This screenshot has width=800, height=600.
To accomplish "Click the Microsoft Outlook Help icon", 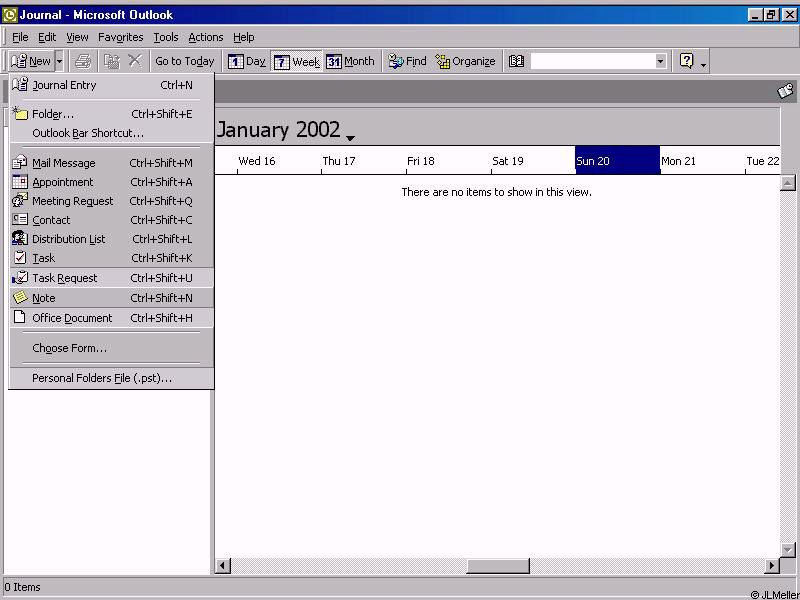I will point(687,61).
